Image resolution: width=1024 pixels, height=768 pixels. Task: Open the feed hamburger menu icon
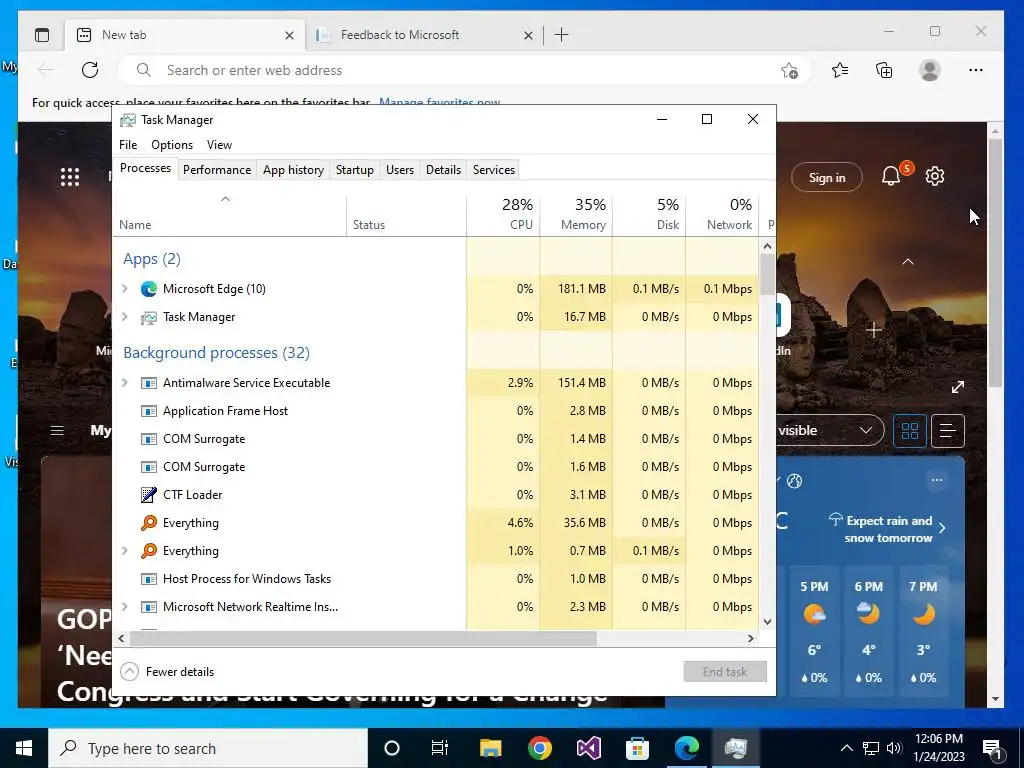(57, 430)
